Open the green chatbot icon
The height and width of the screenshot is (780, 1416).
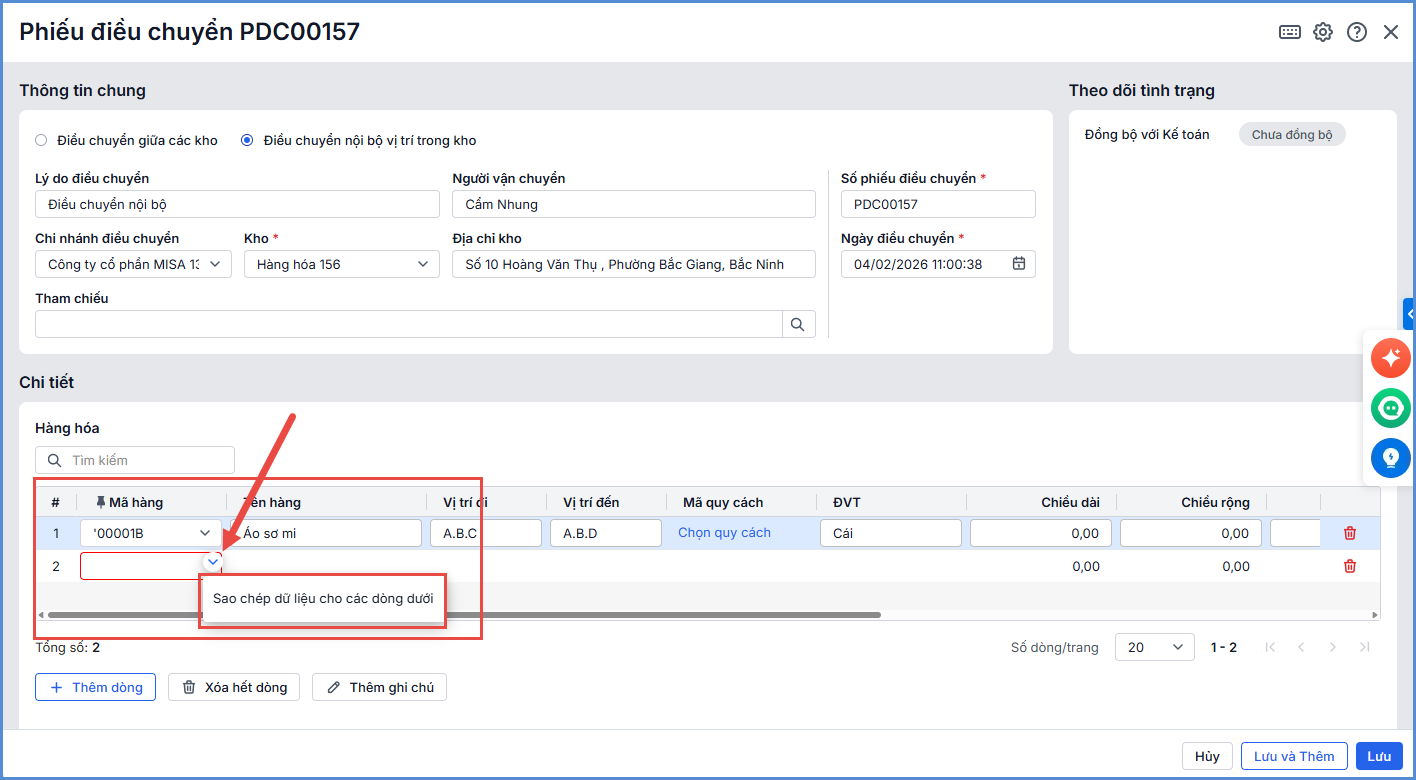coord(1391,408)
